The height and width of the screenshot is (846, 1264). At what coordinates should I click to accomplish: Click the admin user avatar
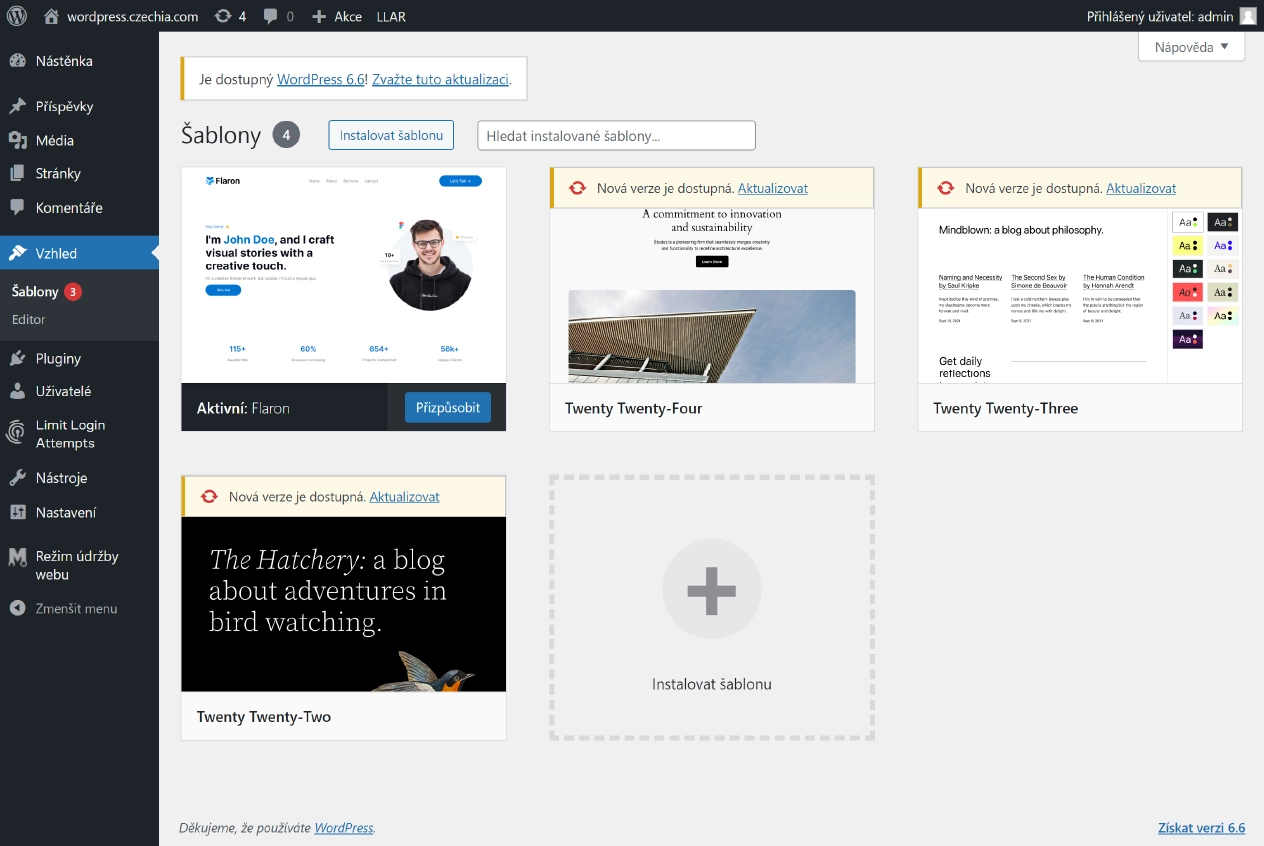pos(1247,16)
